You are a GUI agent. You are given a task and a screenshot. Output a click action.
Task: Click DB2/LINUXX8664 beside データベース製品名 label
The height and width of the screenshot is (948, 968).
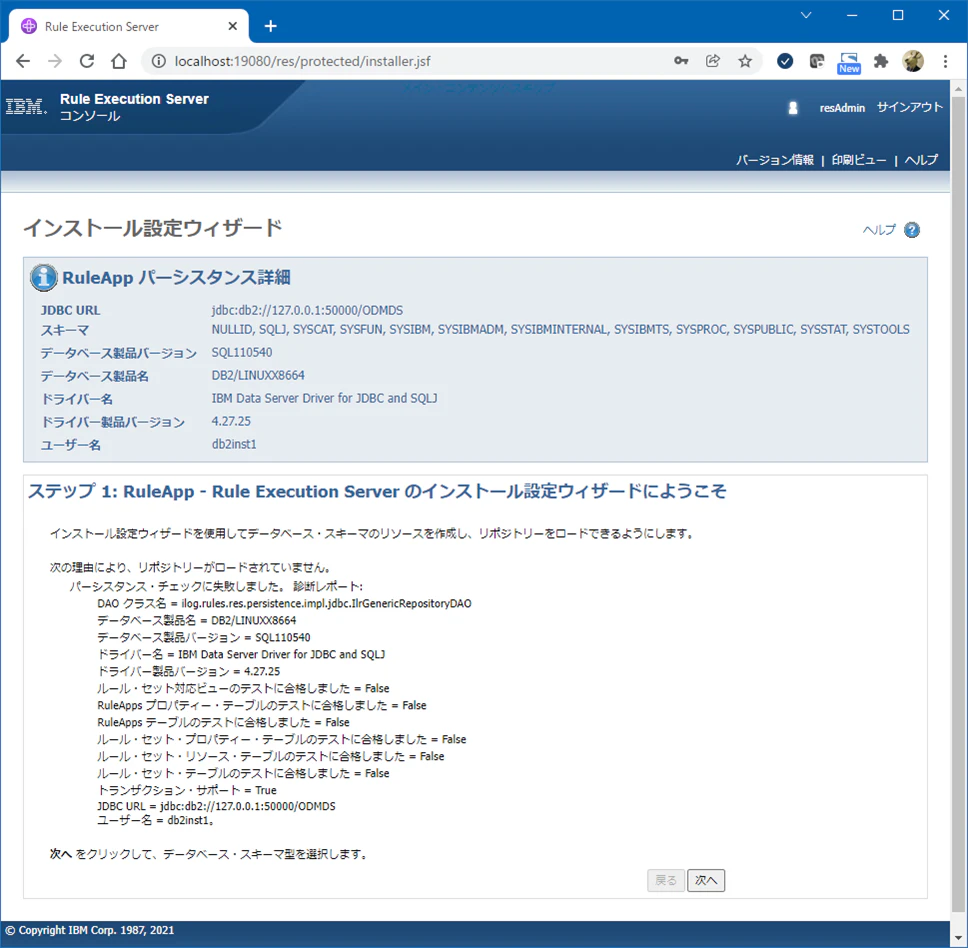coord(258,375)
